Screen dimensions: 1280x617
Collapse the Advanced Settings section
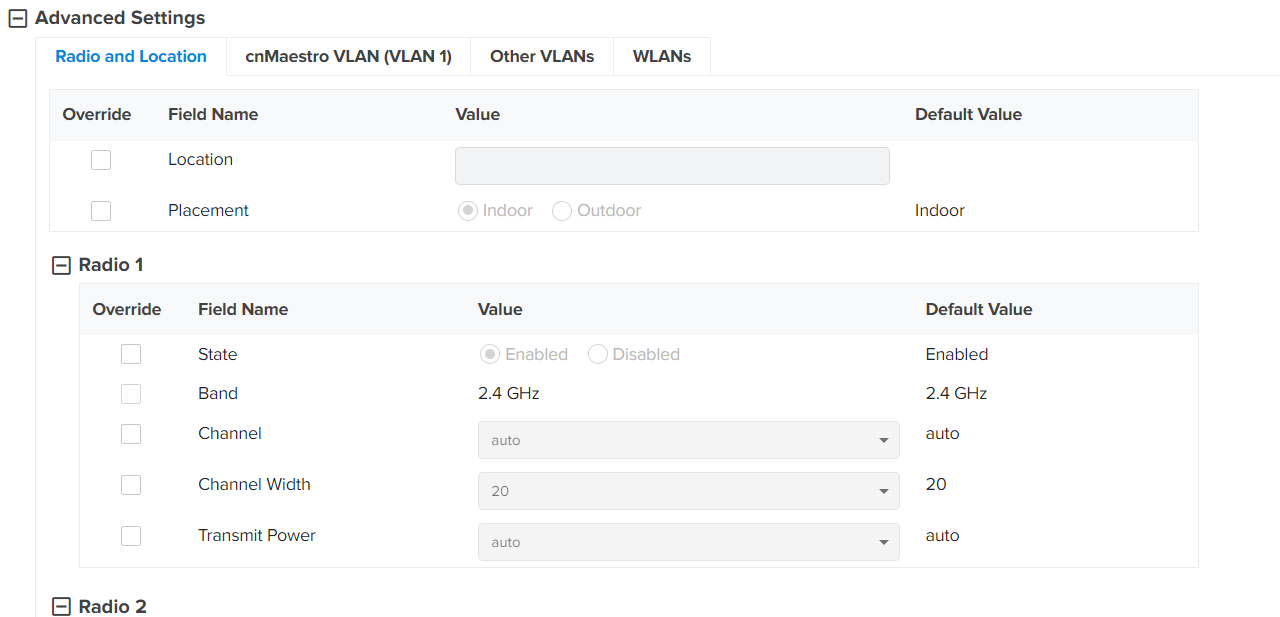coord(17,18)
